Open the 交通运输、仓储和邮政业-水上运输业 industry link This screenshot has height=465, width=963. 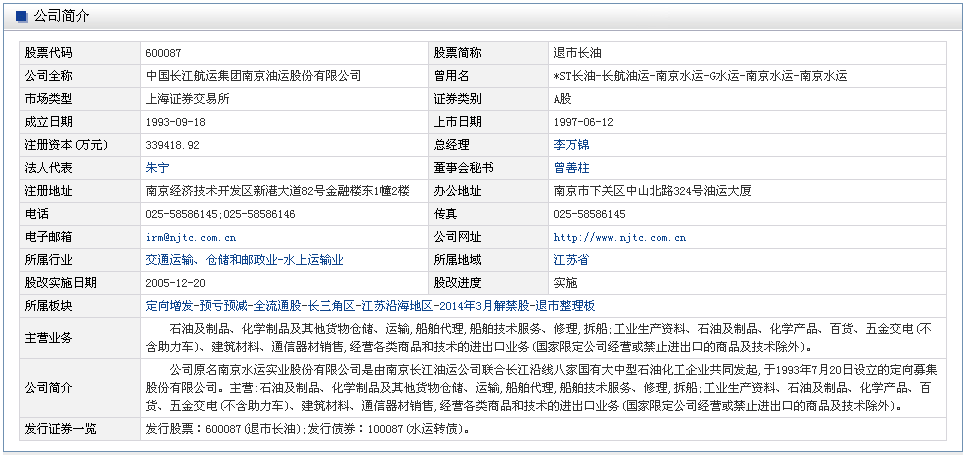pyautogui.click(x=244, y=260)
